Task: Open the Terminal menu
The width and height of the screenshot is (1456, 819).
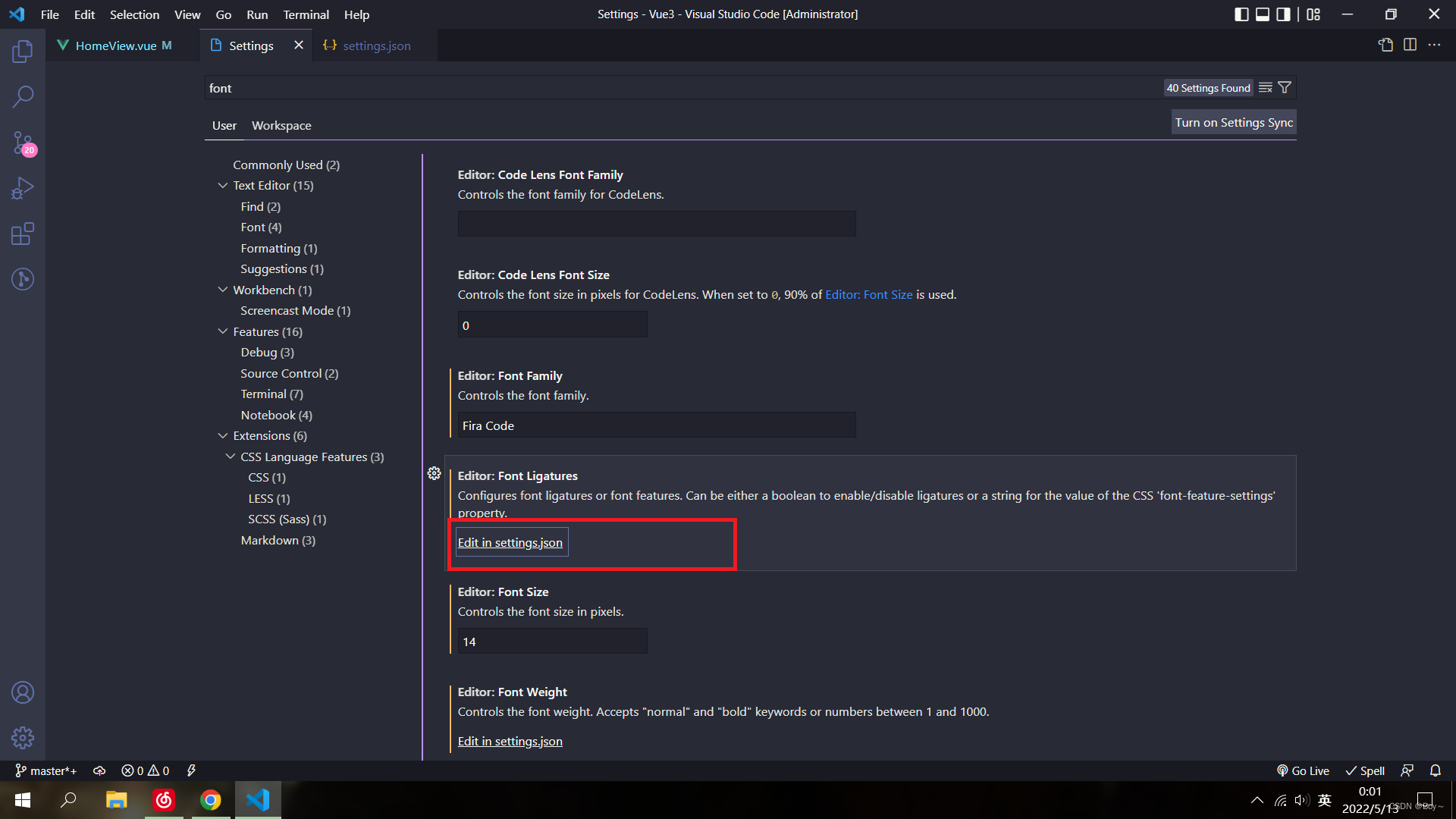Action: coord(306,14)
